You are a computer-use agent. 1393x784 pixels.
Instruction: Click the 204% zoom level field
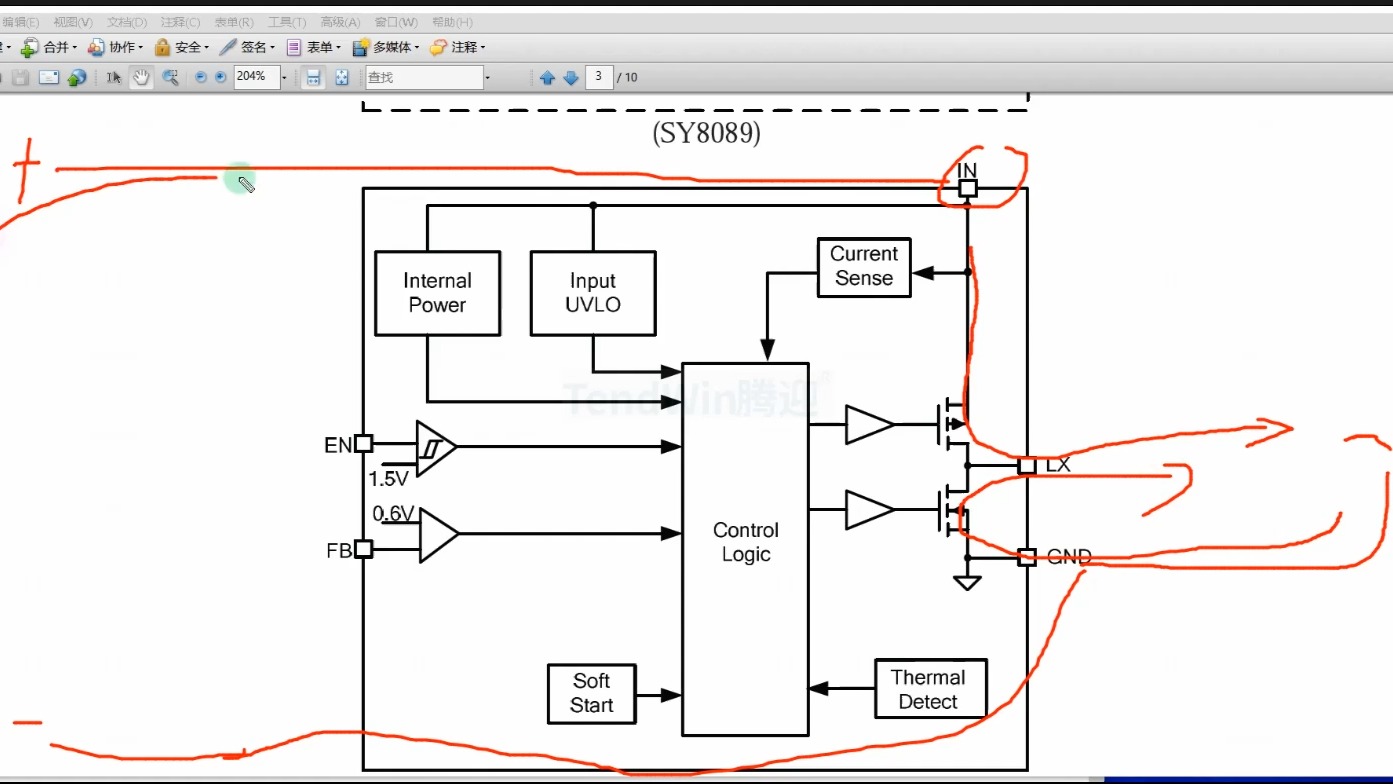pos(256,77)
